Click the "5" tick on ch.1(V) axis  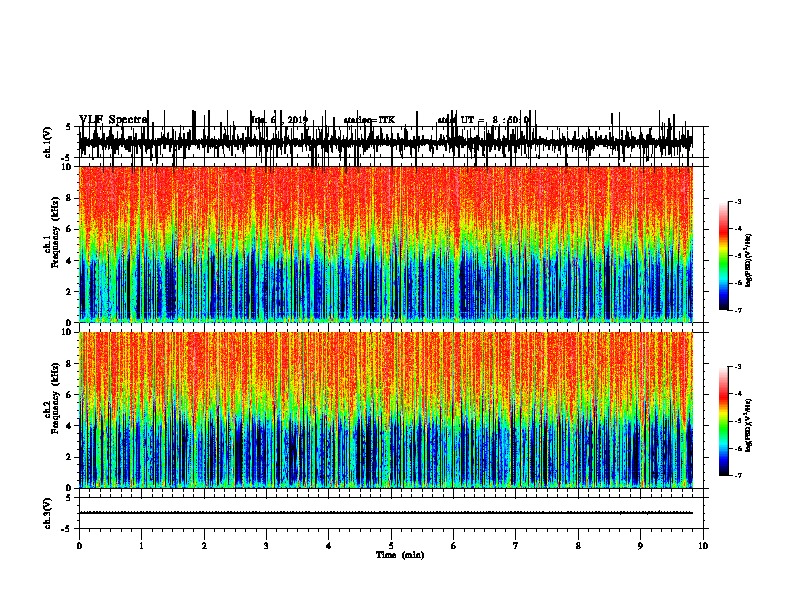click(70, 127)
